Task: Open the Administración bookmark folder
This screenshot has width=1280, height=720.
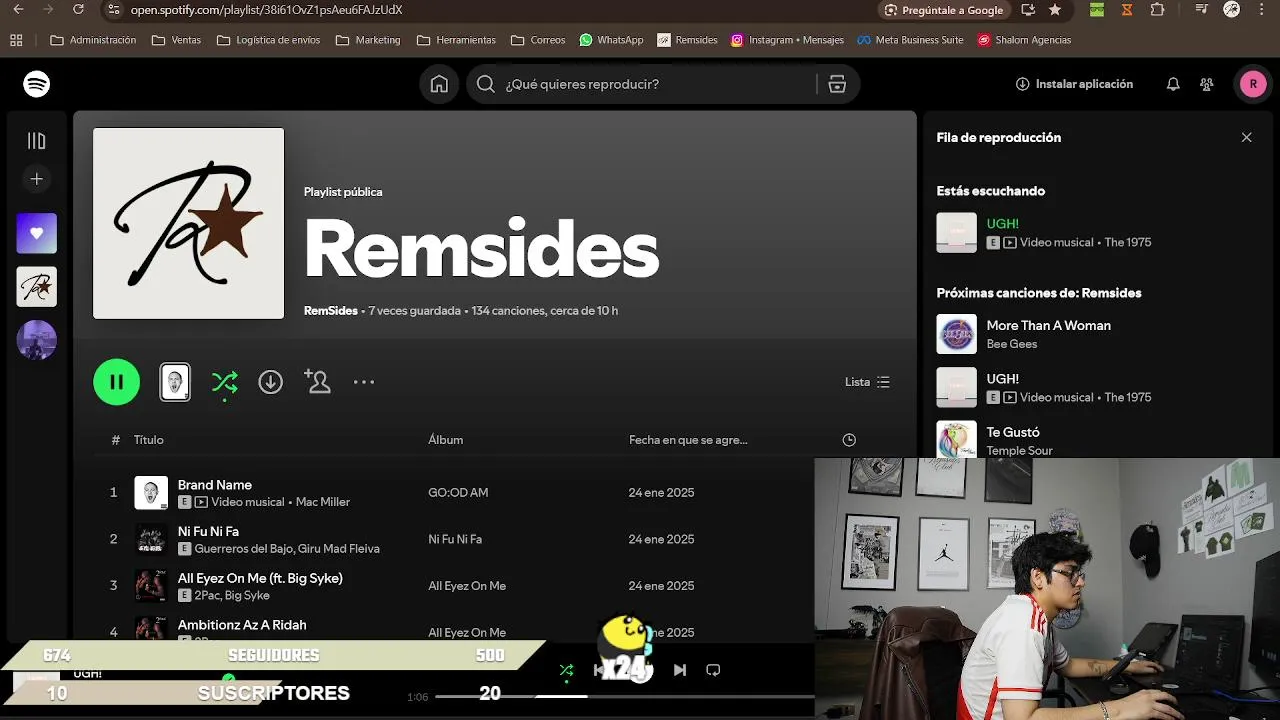Action: coord(93,40)
